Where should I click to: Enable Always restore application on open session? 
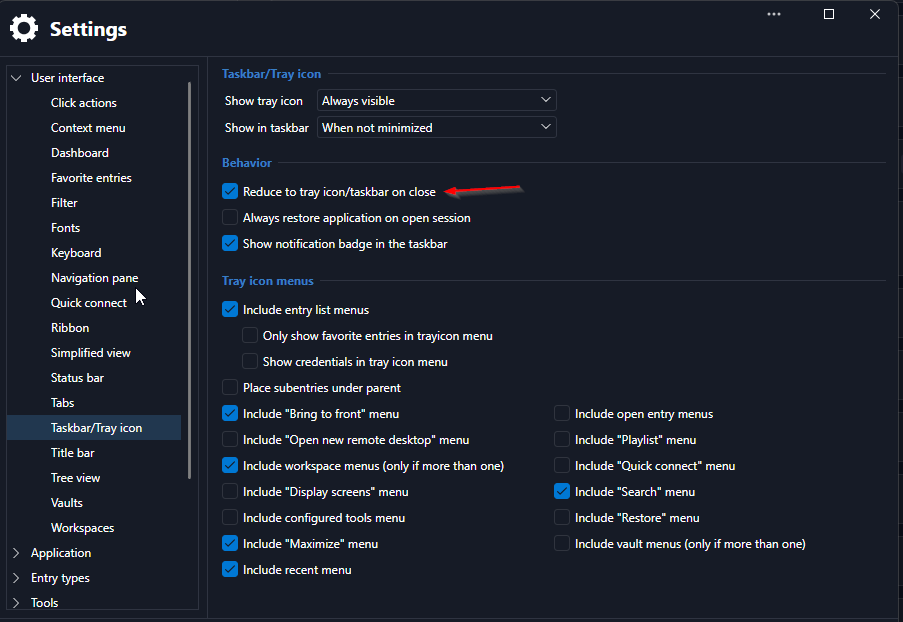coord(230,217)
